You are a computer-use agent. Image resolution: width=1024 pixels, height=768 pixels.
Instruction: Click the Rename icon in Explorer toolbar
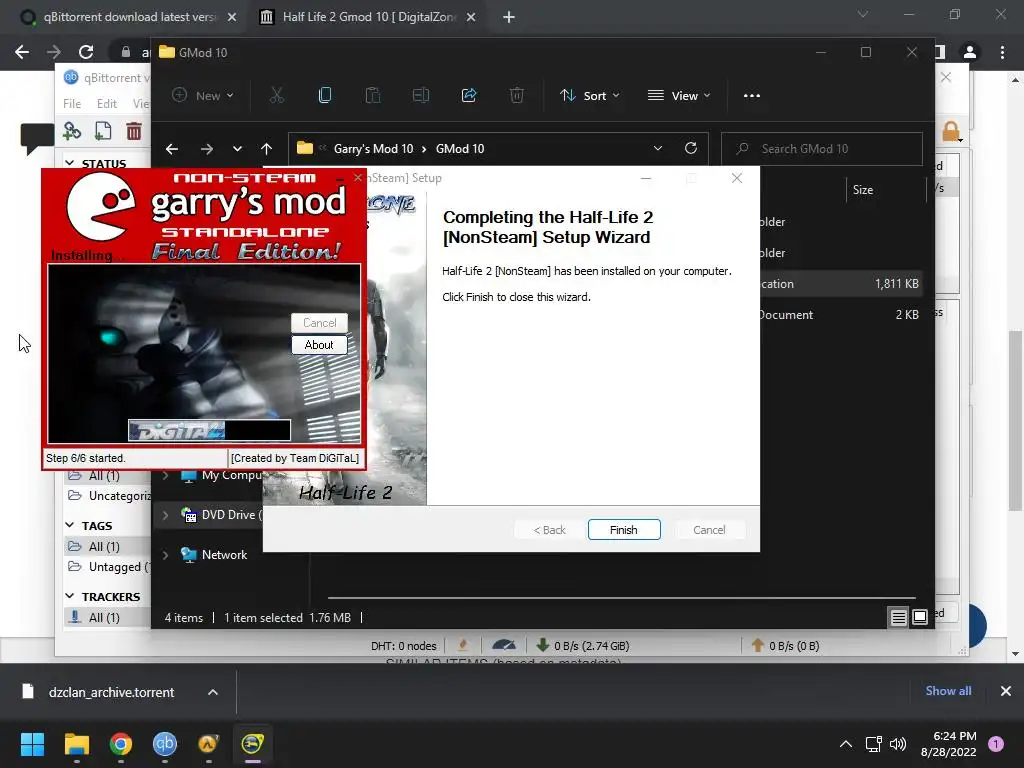[421, 95]
